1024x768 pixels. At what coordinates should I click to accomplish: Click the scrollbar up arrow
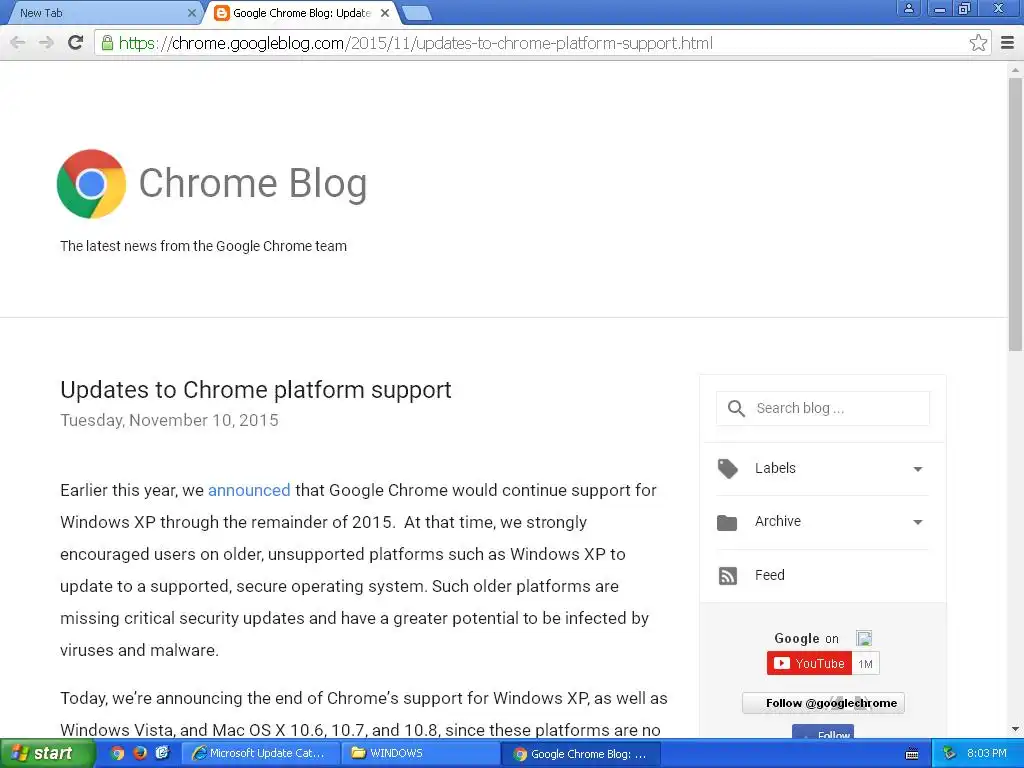coord(1016,69)
